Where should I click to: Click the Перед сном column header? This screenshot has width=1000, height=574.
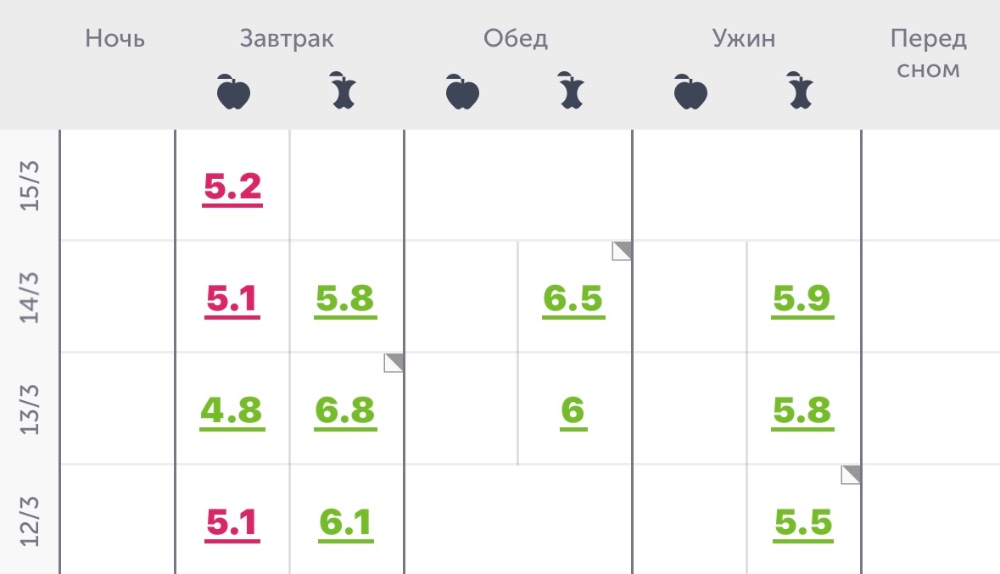pos(928,54)
